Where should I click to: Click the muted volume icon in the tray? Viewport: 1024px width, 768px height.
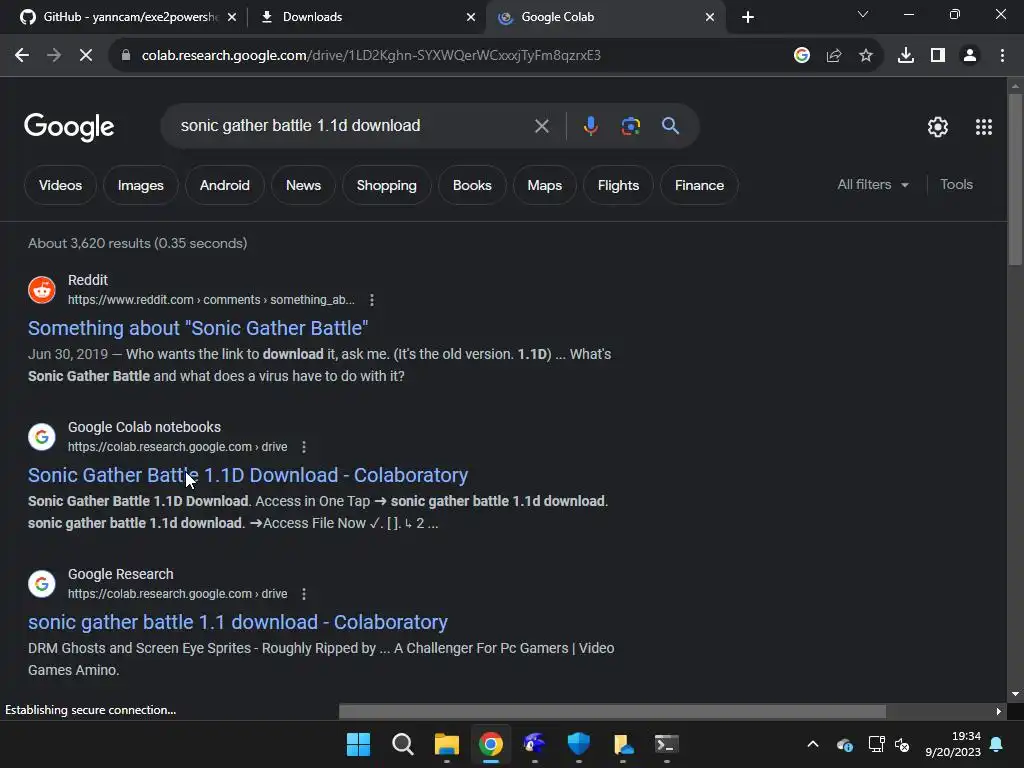tap(902, 744)
